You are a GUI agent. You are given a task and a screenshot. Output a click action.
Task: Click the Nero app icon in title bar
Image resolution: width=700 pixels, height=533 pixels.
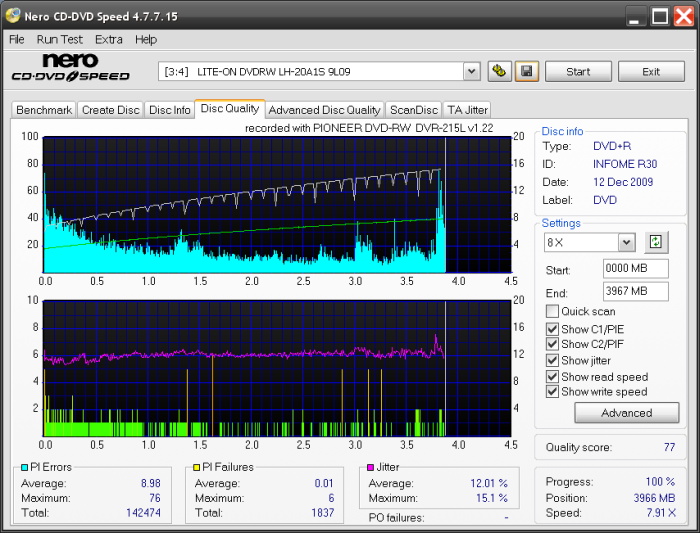(x=13, y=16)
